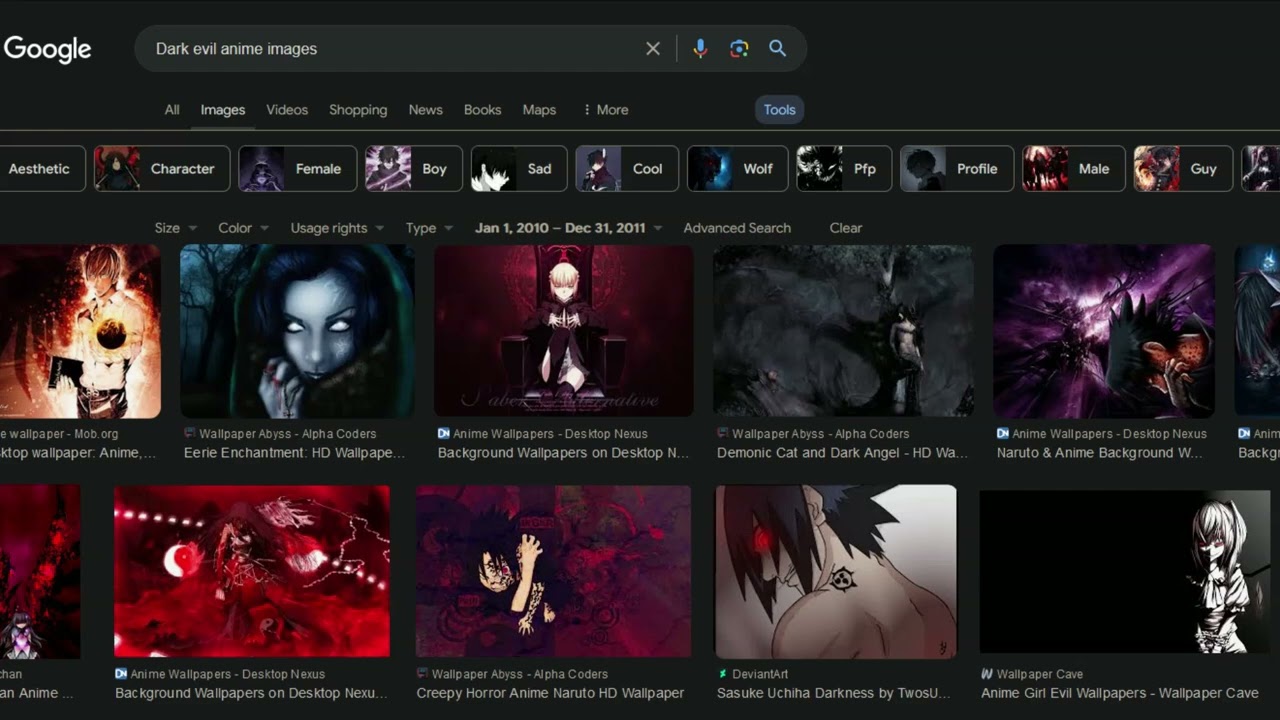Screen dimensions: 1280x720
Task: Open the Demonic Cat and Dark Angel title link
Action: tap(842, 453)
